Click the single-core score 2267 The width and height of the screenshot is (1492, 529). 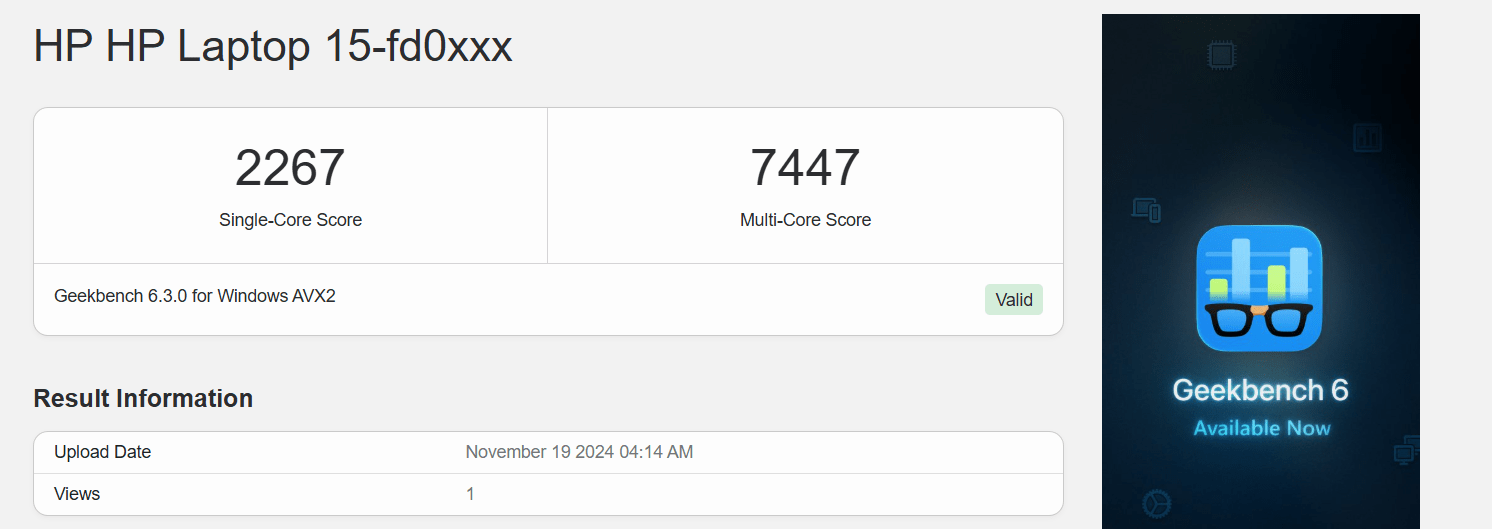(x=290, y=168)
